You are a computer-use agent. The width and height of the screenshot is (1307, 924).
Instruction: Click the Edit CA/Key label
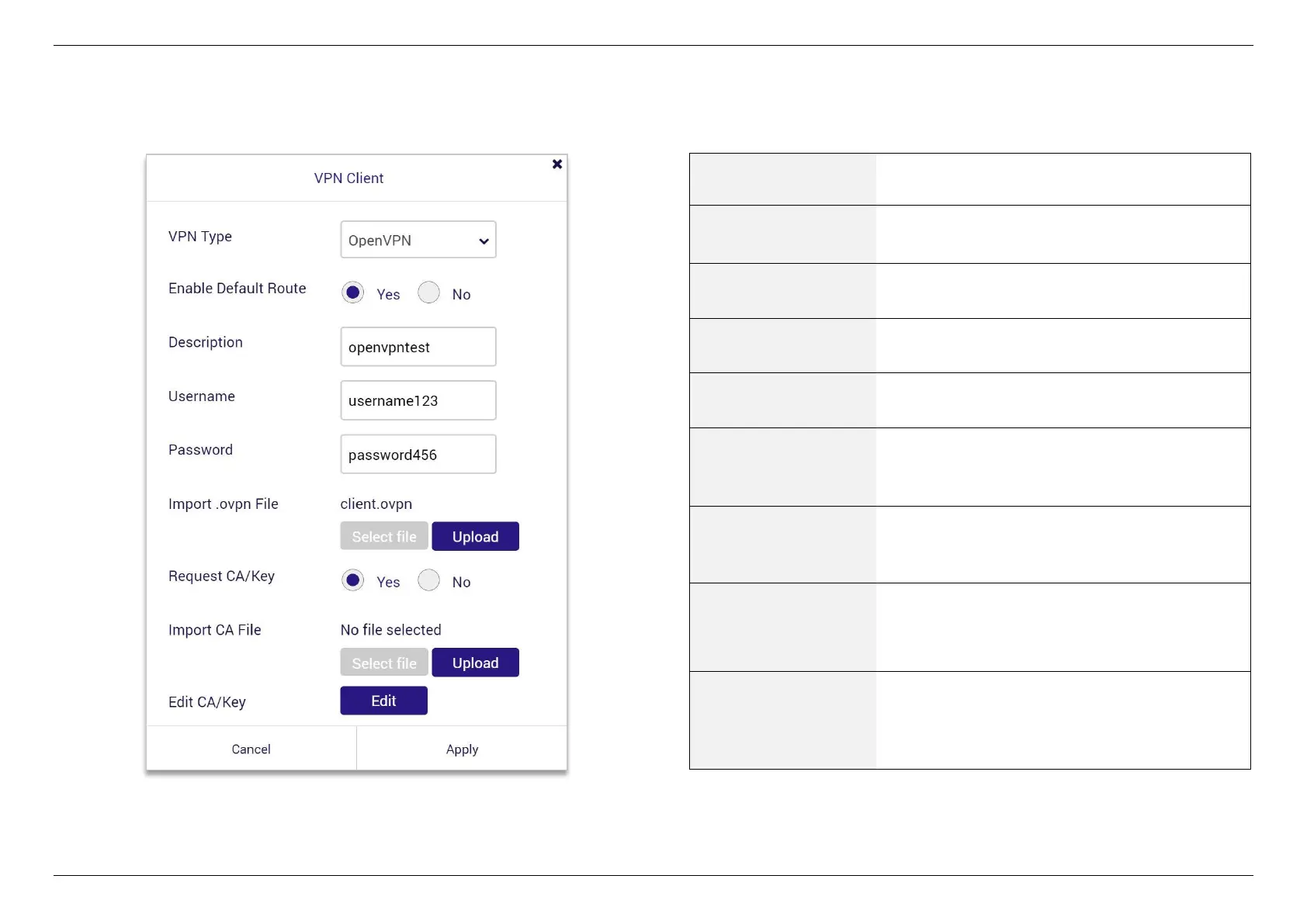[x=207, y=702]
